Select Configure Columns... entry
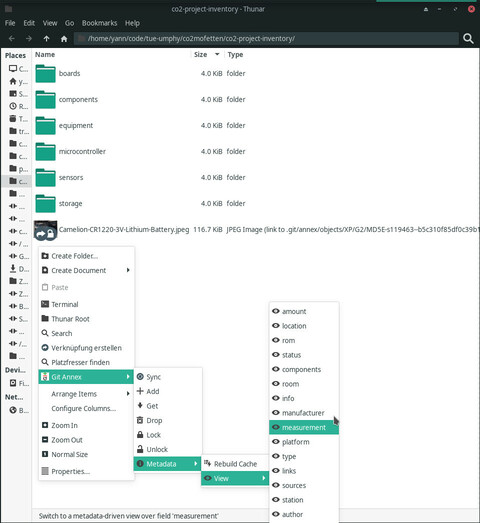The height and width of the screenshot is (523, 480). pos(86,409)
